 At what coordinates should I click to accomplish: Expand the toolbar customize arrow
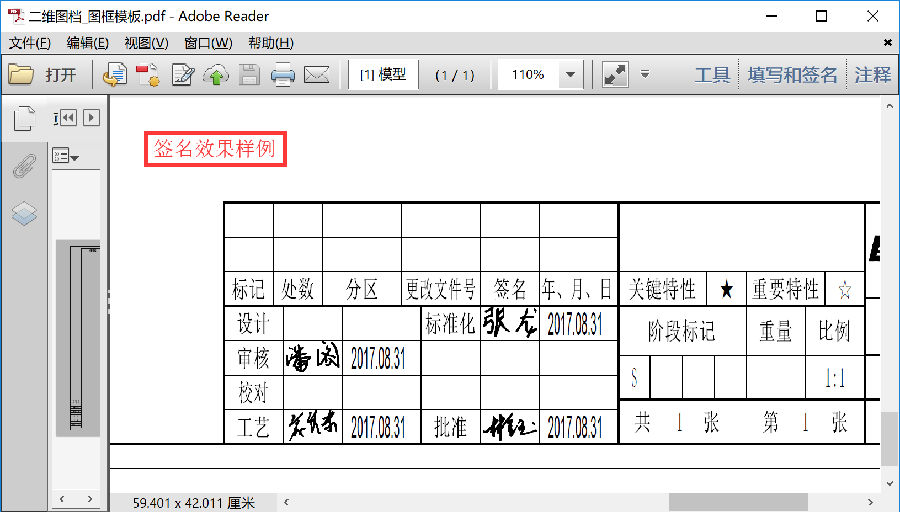(x=645, y=74)
